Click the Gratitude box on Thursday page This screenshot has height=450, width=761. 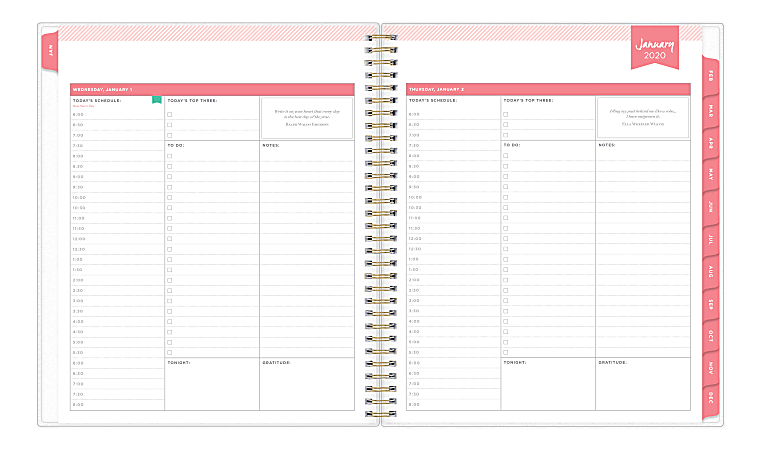click(x=642, y=385)
